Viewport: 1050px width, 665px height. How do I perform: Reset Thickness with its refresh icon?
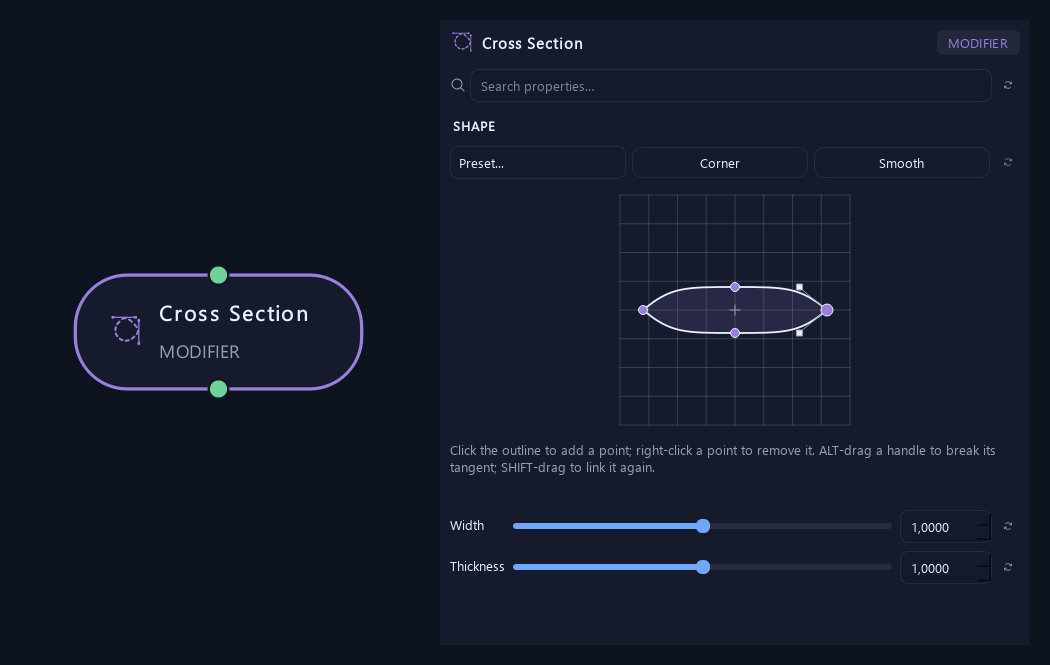pyautogui.click(x=1008, y=567)
